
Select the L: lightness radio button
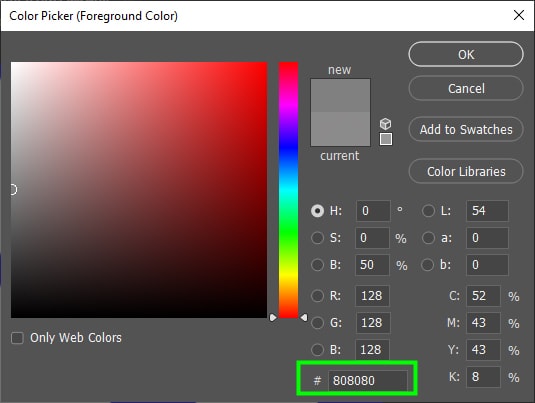(428, 211)
